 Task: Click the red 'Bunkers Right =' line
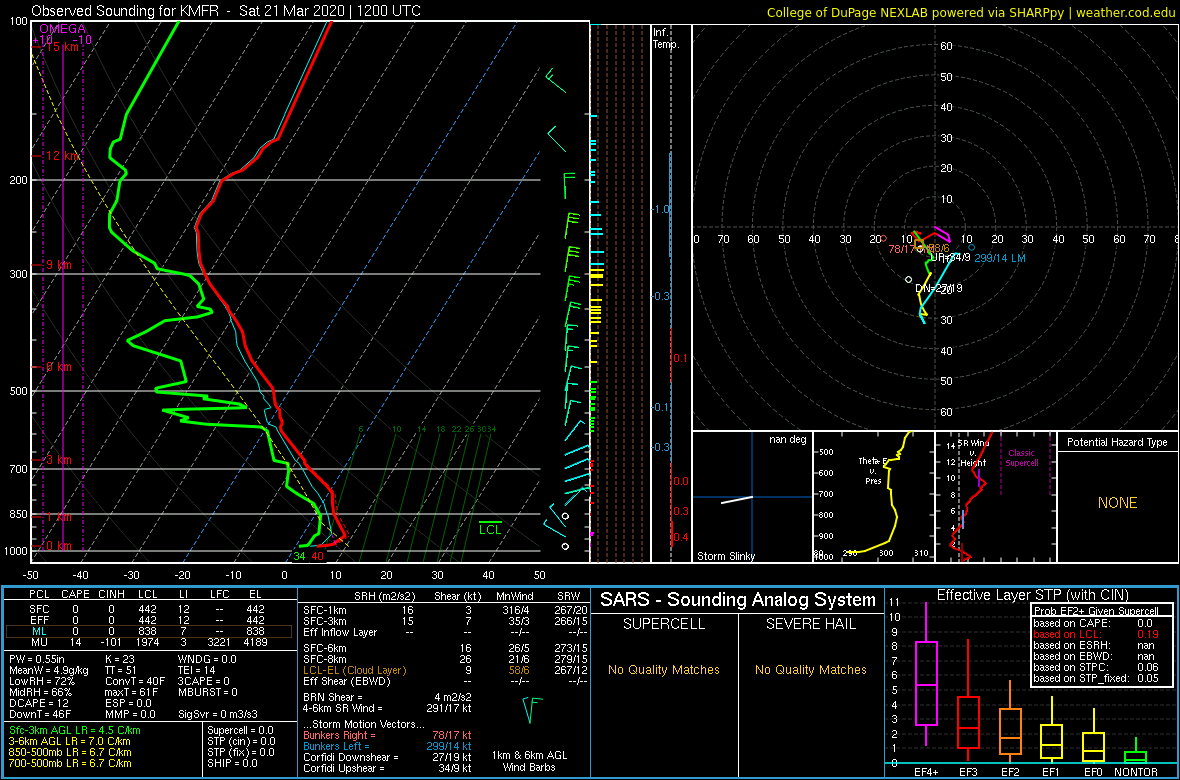coord(388,735)
